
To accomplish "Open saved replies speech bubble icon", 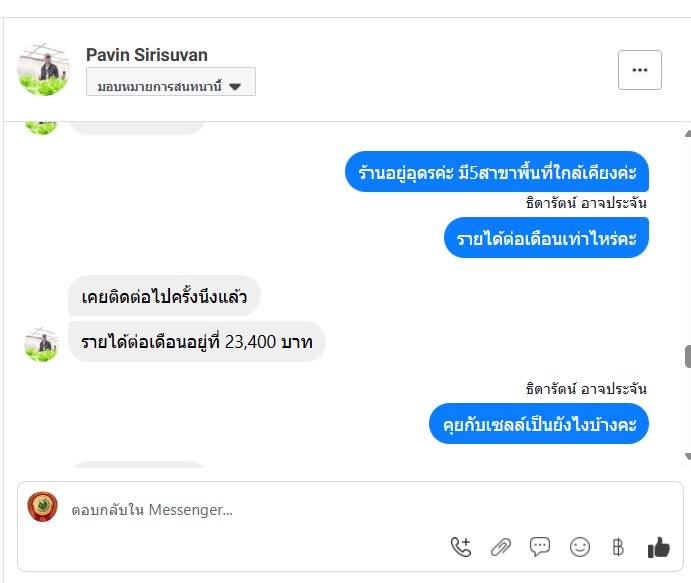I will click(x=540, y=547).
